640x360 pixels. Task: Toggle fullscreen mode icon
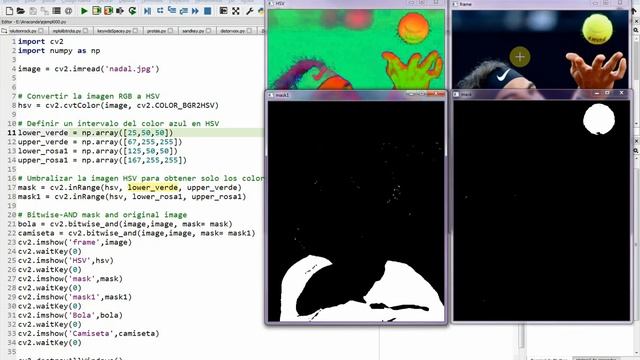coord(236,11)
